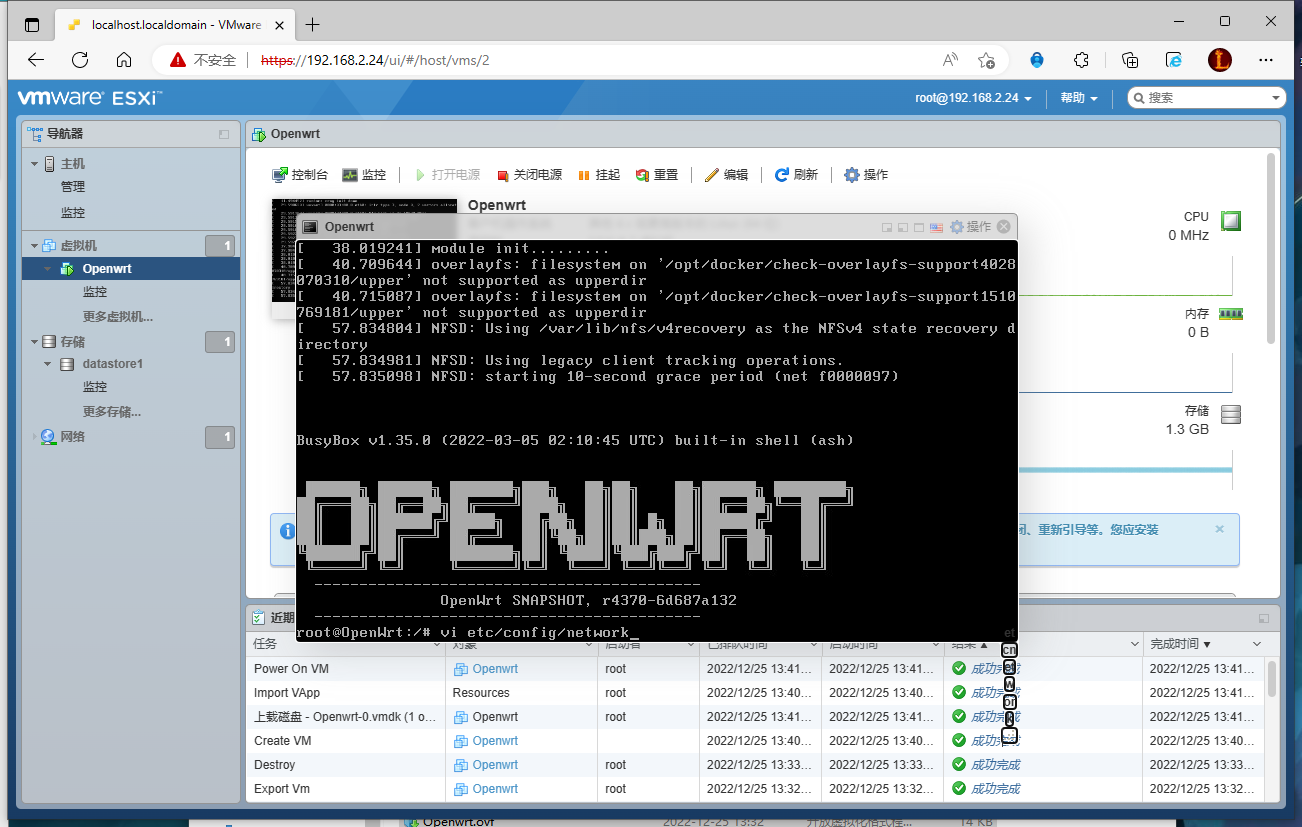Screen dimensions: 1302x827
Task: Select 网络 in the navigator
Action: coord(73,437)
